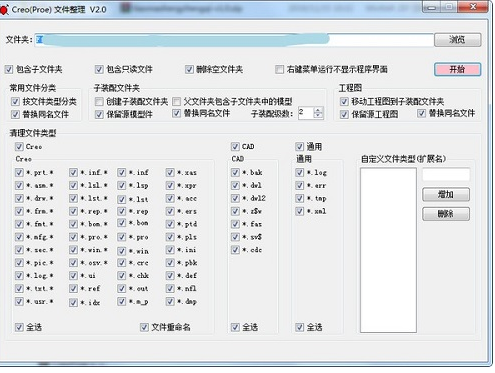
Task: Toggle 包含子文件夹 checkbox
Action: (x=9, y=69)
